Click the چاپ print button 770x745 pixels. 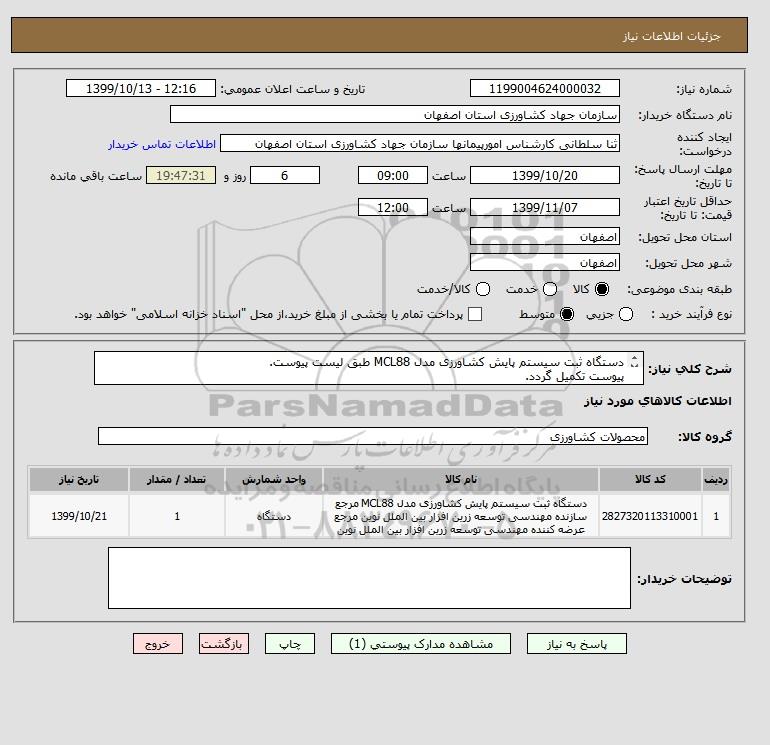pyautogui.click(x=290, y=643)
